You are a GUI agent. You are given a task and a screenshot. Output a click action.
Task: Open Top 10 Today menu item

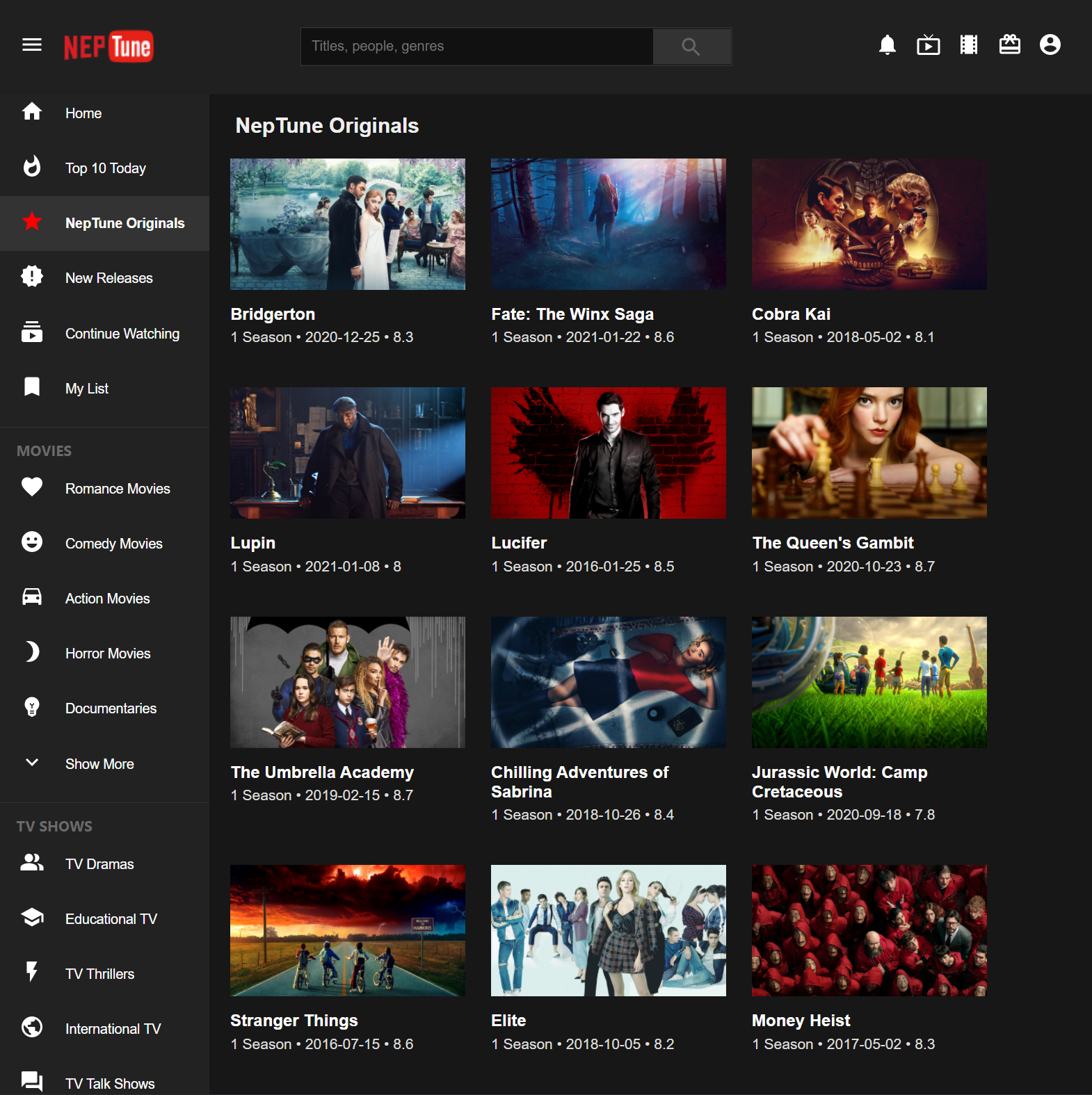[x=106, y=168]
